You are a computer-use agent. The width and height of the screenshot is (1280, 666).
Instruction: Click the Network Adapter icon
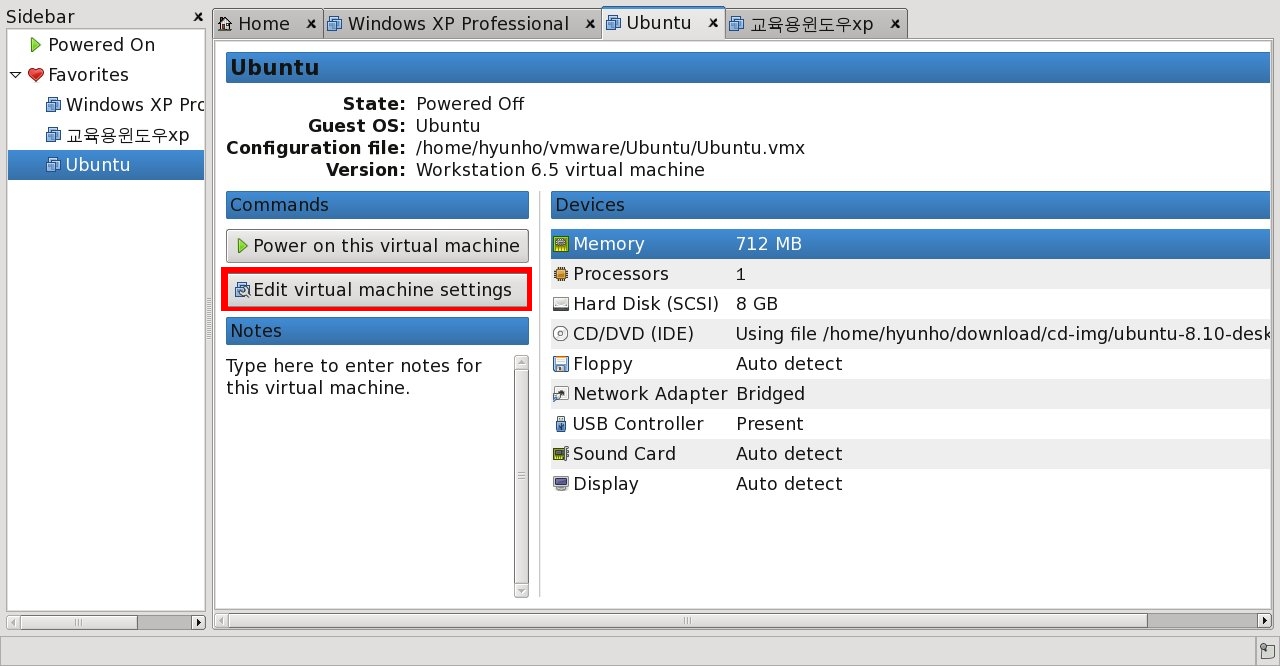pyautogui.click(x=561, y=394)
